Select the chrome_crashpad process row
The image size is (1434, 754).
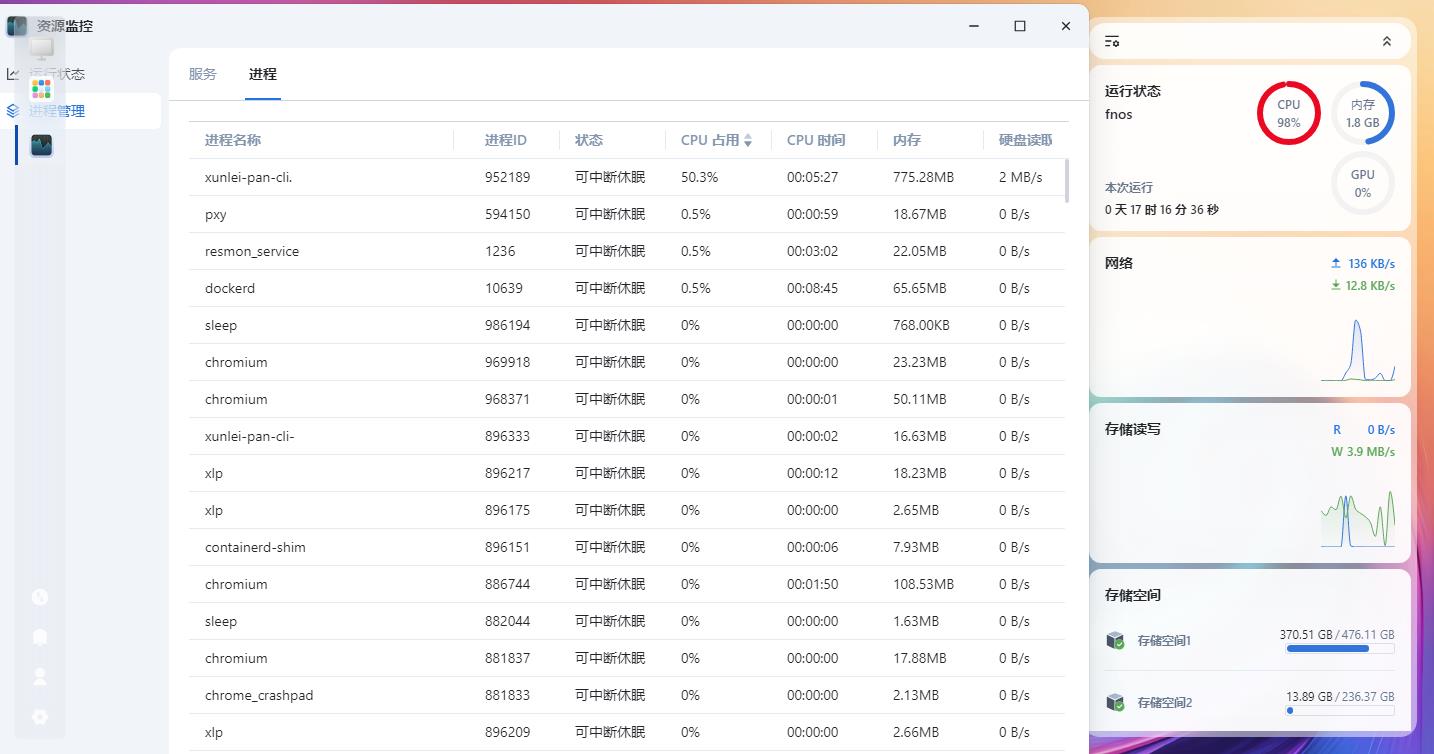(x=627, y=695)
